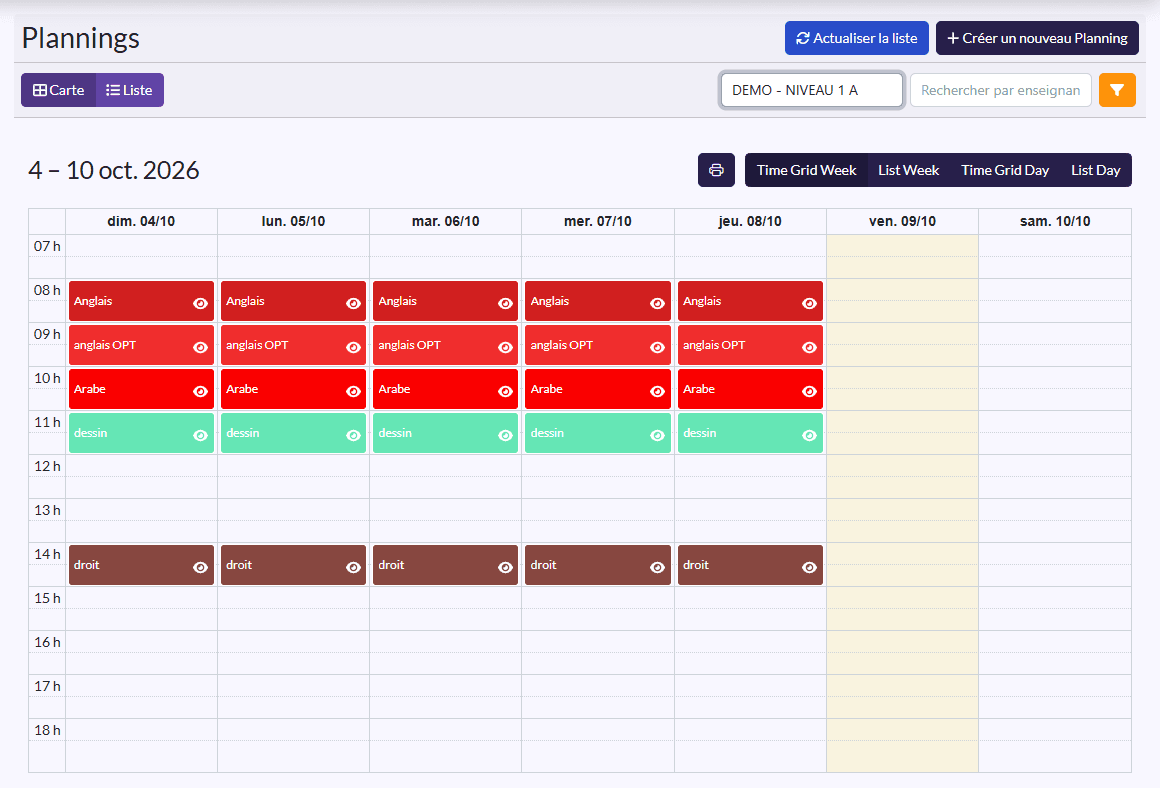Click the Anglais label on lun. 05/10
Screen dimensions: 1160x788
[x=245, y=301]
